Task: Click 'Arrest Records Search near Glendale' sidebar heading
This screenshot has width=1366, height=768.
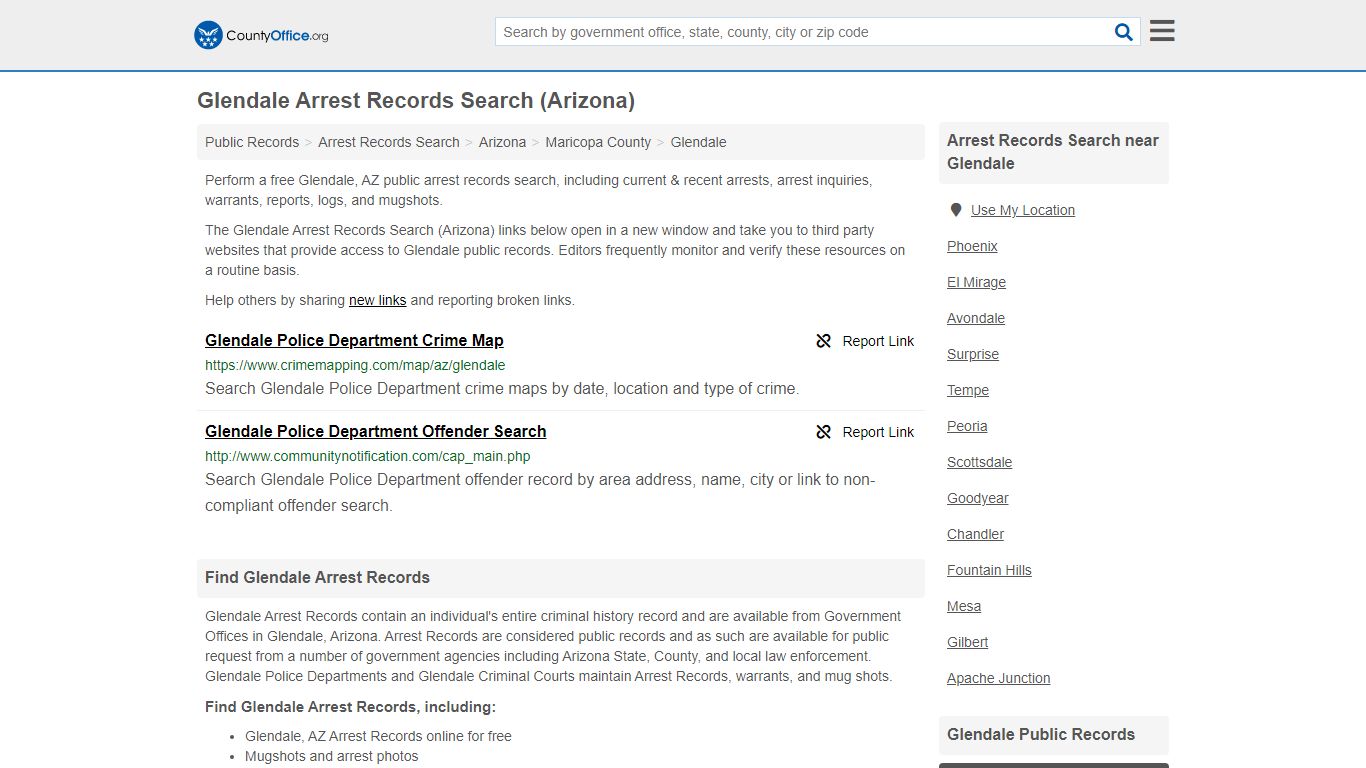Action: tap(1053, 152)
